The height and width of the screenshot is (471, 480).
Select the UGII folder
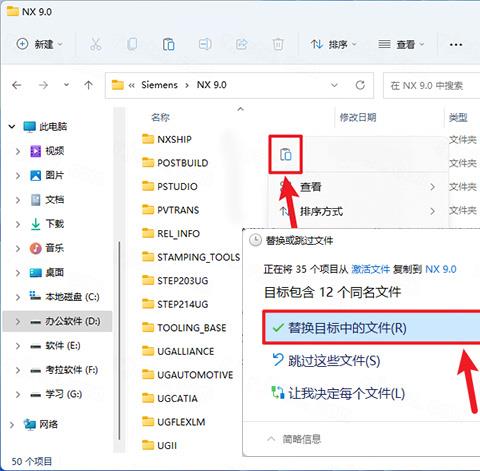(x=159, y=446)
